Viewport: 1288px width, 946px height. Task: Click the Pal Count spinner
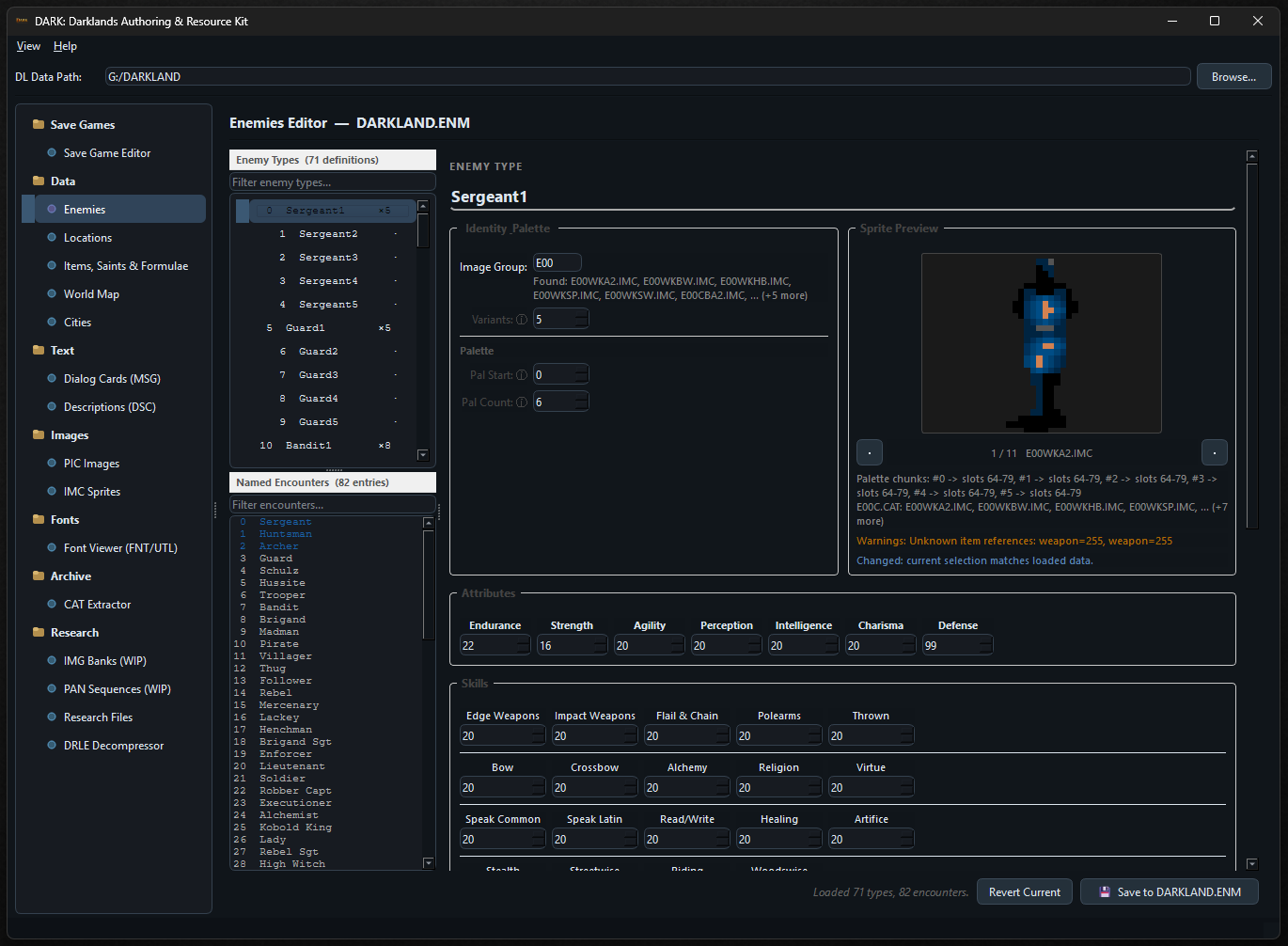[561, 402]
